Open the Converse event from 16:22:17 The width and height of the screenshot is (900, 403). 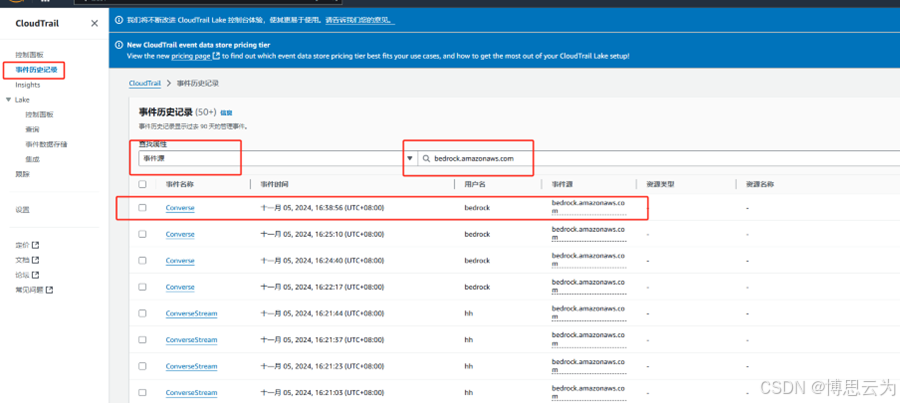pos(180,287)
